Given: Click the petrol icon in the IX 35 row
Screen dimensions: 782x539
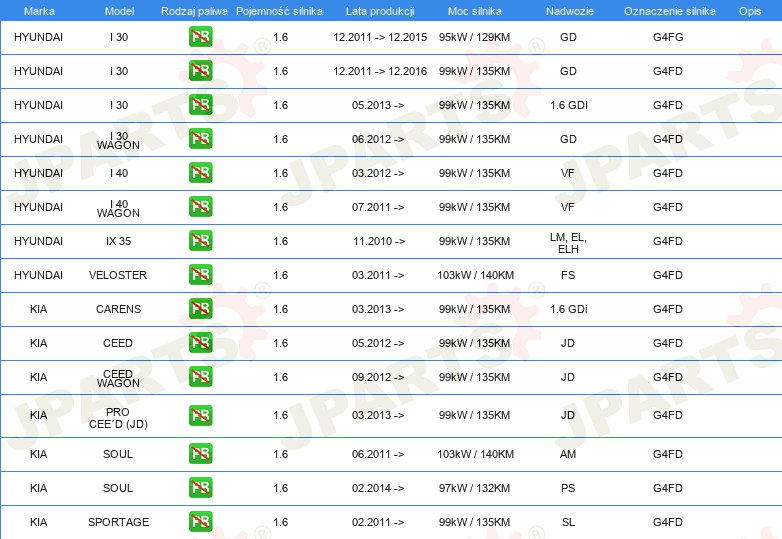Looking at the screenshot, I should [x=200, y=240].
